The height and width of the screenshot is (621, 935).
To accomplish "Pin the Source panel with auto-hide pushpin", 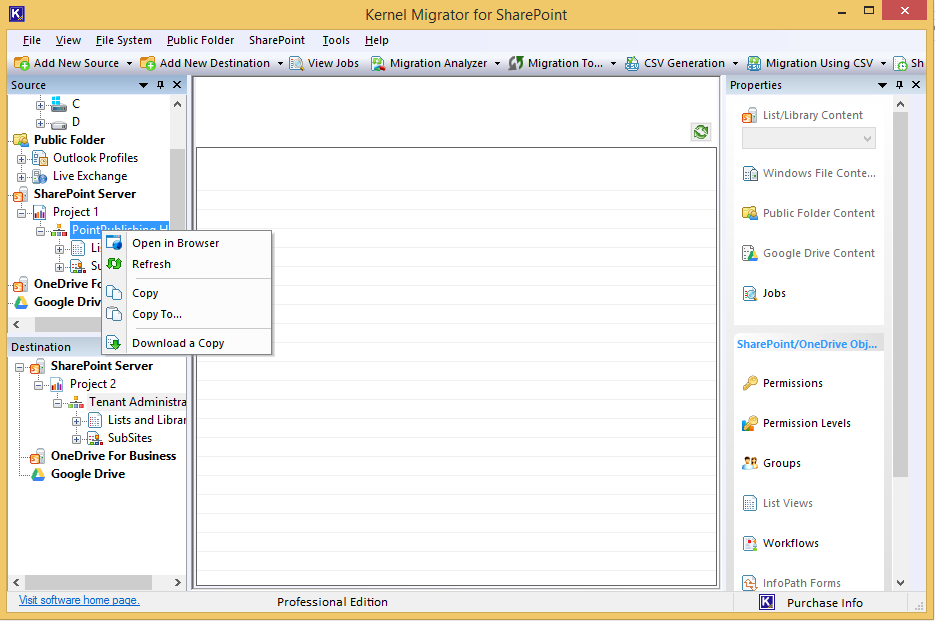I will (x=160, y=85).
